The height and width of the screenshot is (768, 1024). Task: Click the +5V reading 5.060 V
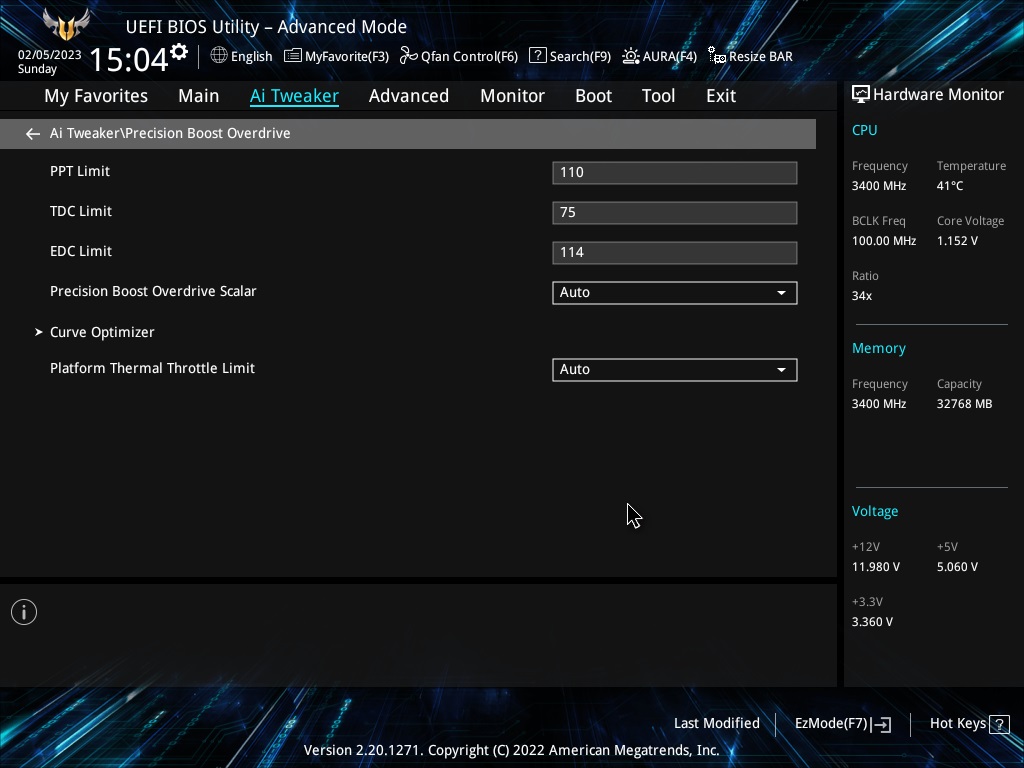click(957, 567)
